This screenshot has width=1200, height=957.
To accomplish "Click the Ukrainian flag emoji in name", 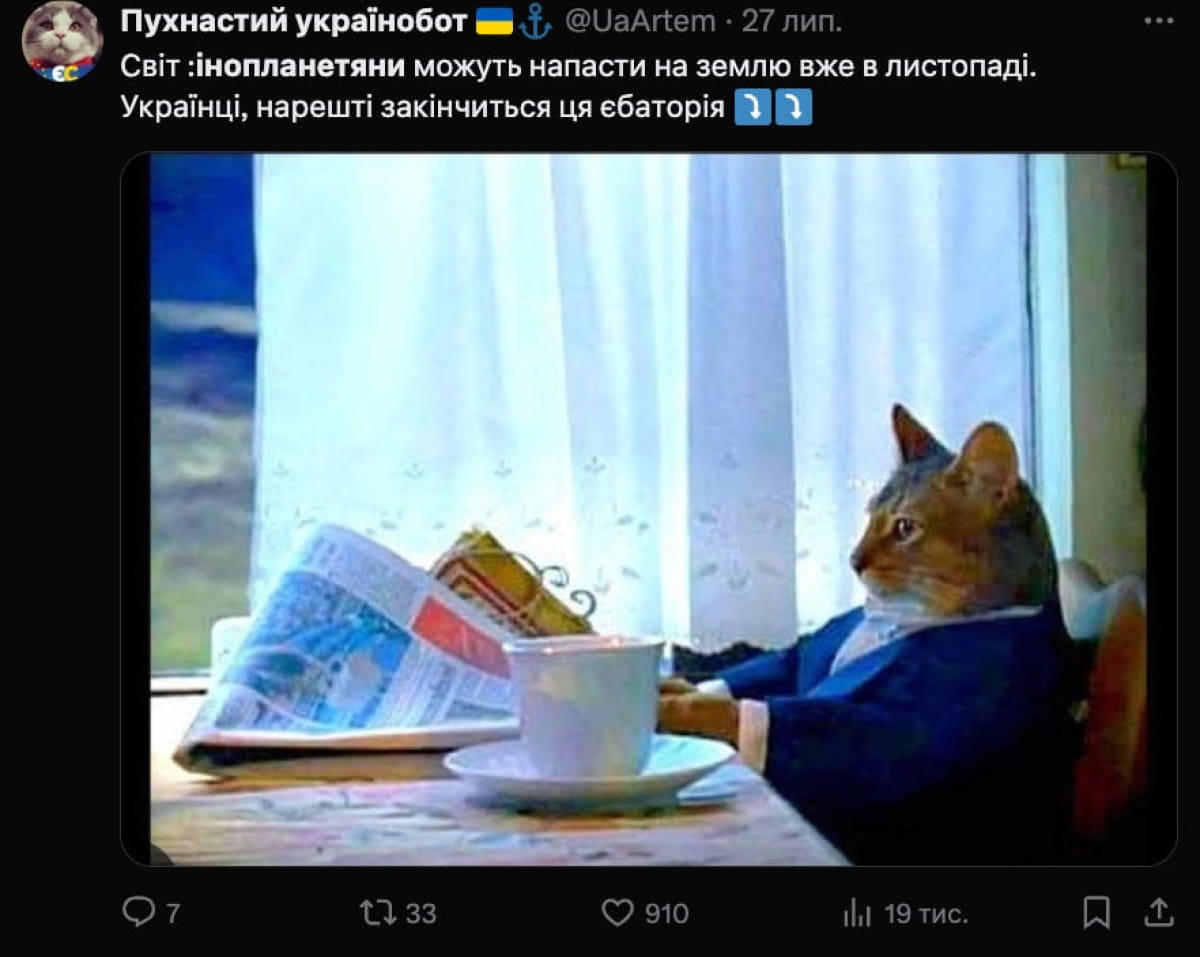I will point(494,21).
